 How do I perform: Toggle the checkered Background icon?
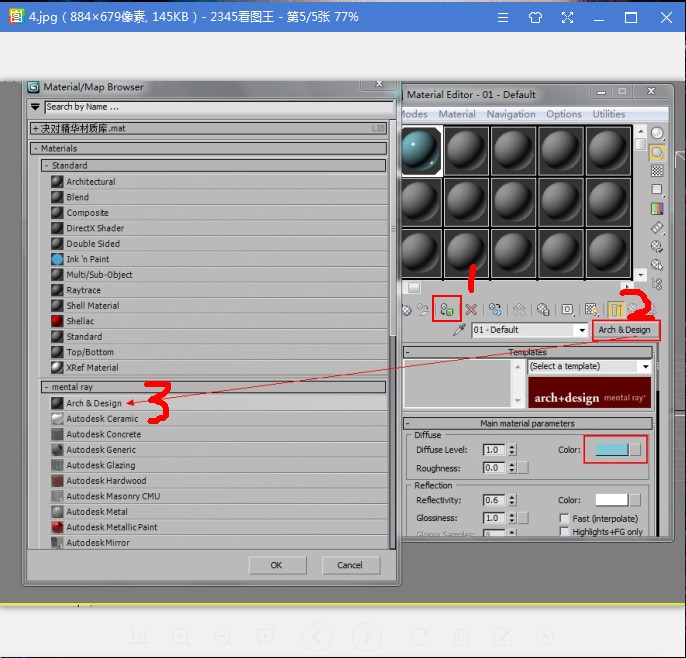point(657,171)
